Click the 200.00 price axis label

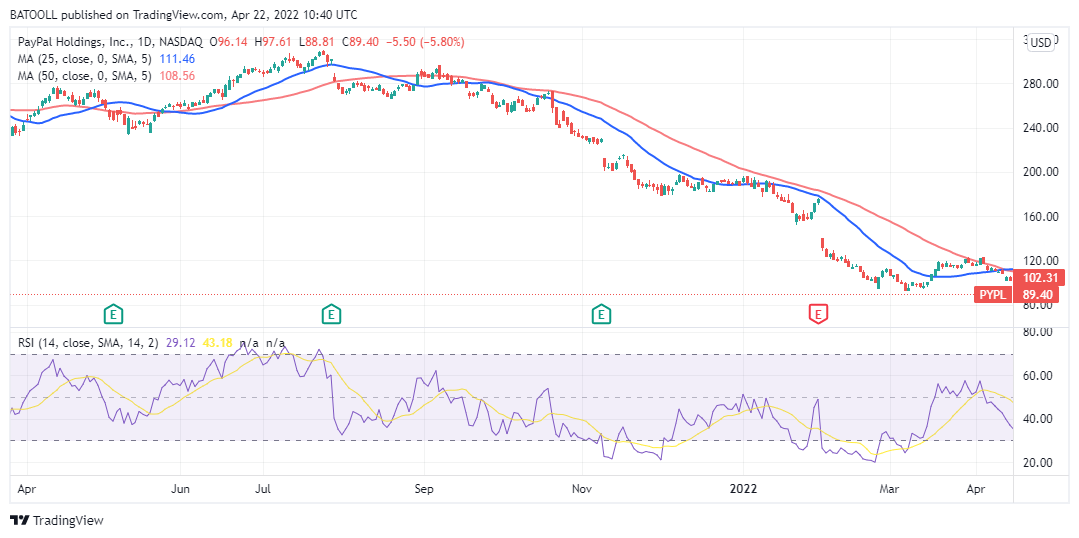tap(1039, 172)
